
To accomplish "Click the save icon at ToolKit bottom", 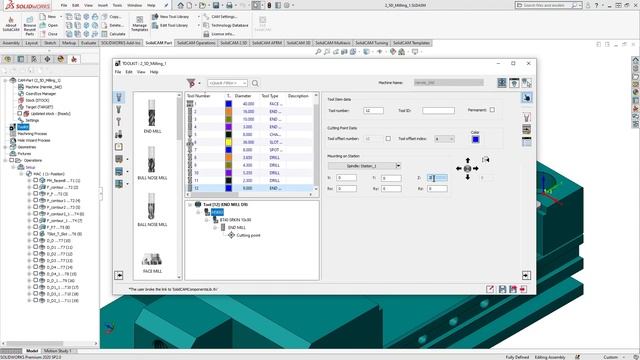I will point(502,289).
